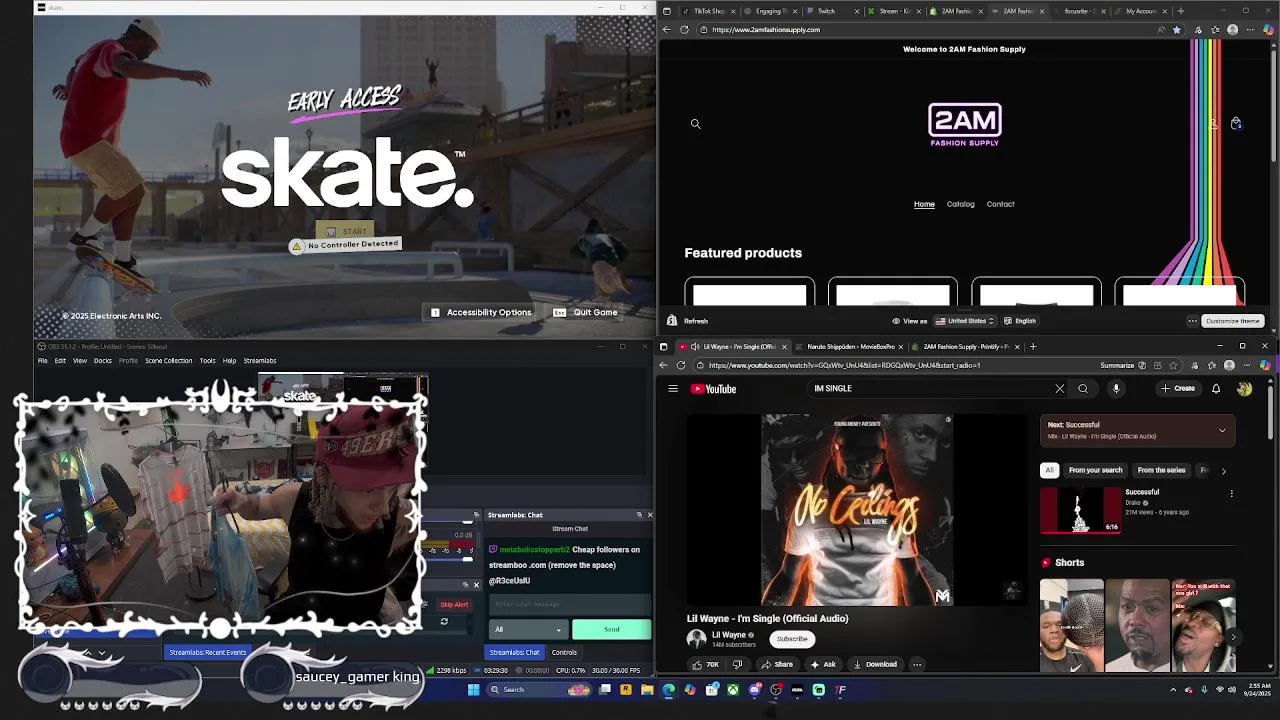The width and height of the screenshot is (1280, 720).
Task: Open File Explorer from the taskbar
Action: [647, 690]
